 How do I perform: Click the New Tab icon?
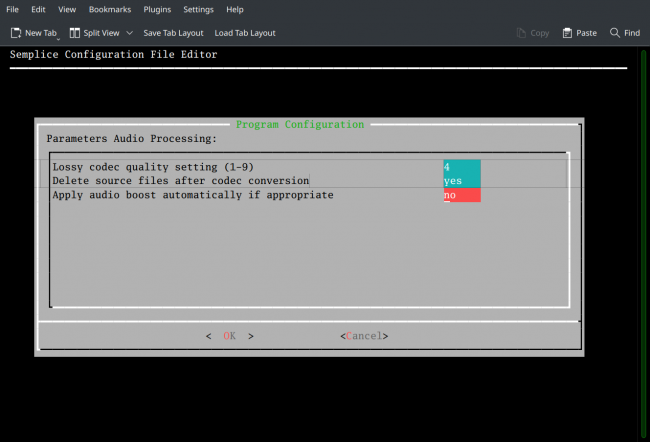(x=16, y=33)
